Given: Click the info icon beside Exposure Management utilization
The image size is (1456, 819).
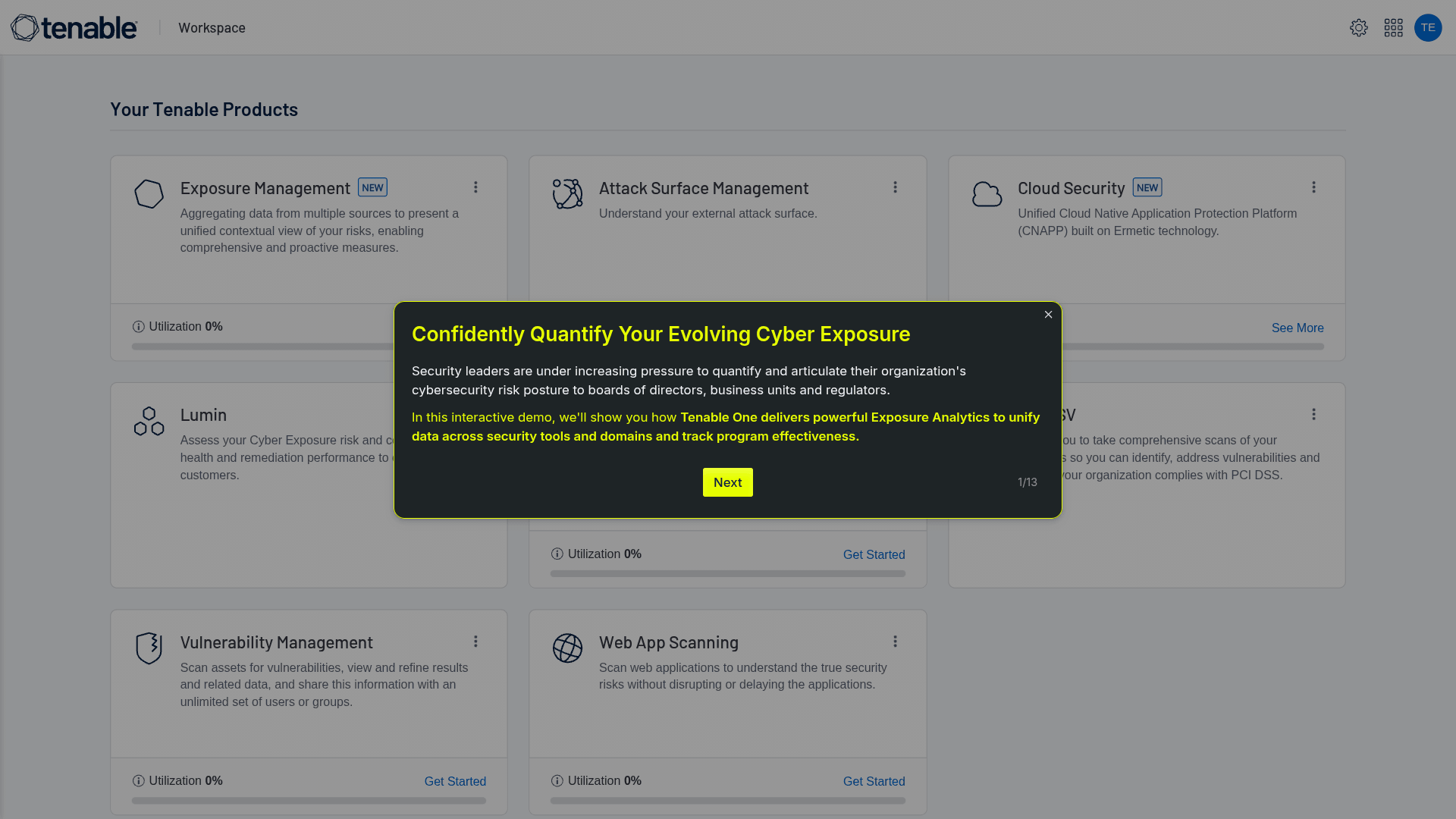Looking at the screenshot, I should (x=138, y=327).
